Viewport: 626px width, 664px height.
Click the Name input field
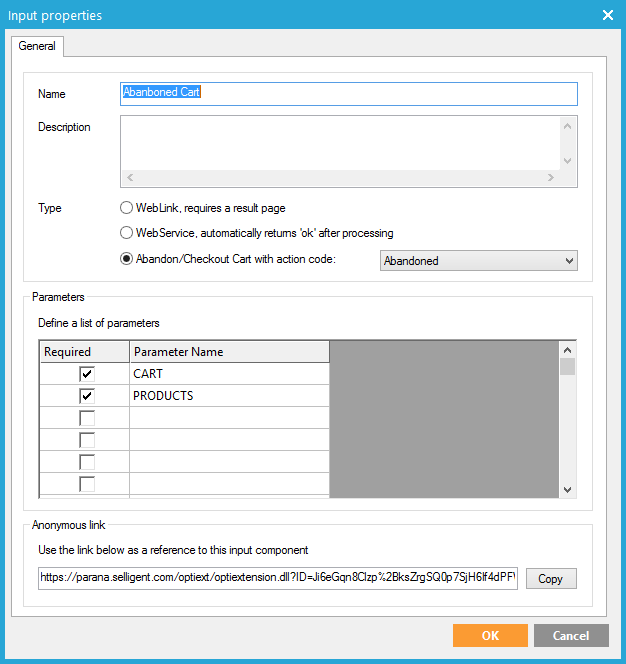(348, 93)
